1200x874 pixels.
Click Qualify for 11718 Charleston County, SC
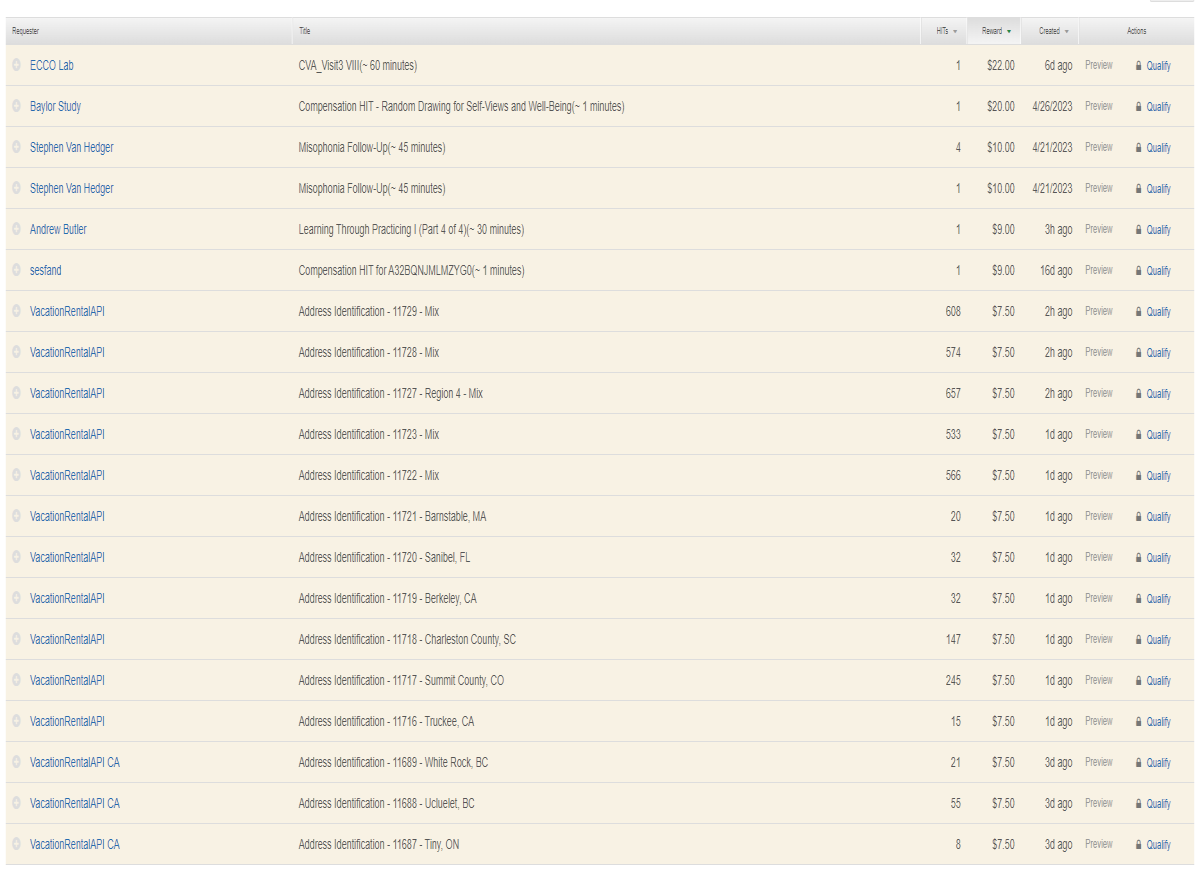click(1158, 640)
